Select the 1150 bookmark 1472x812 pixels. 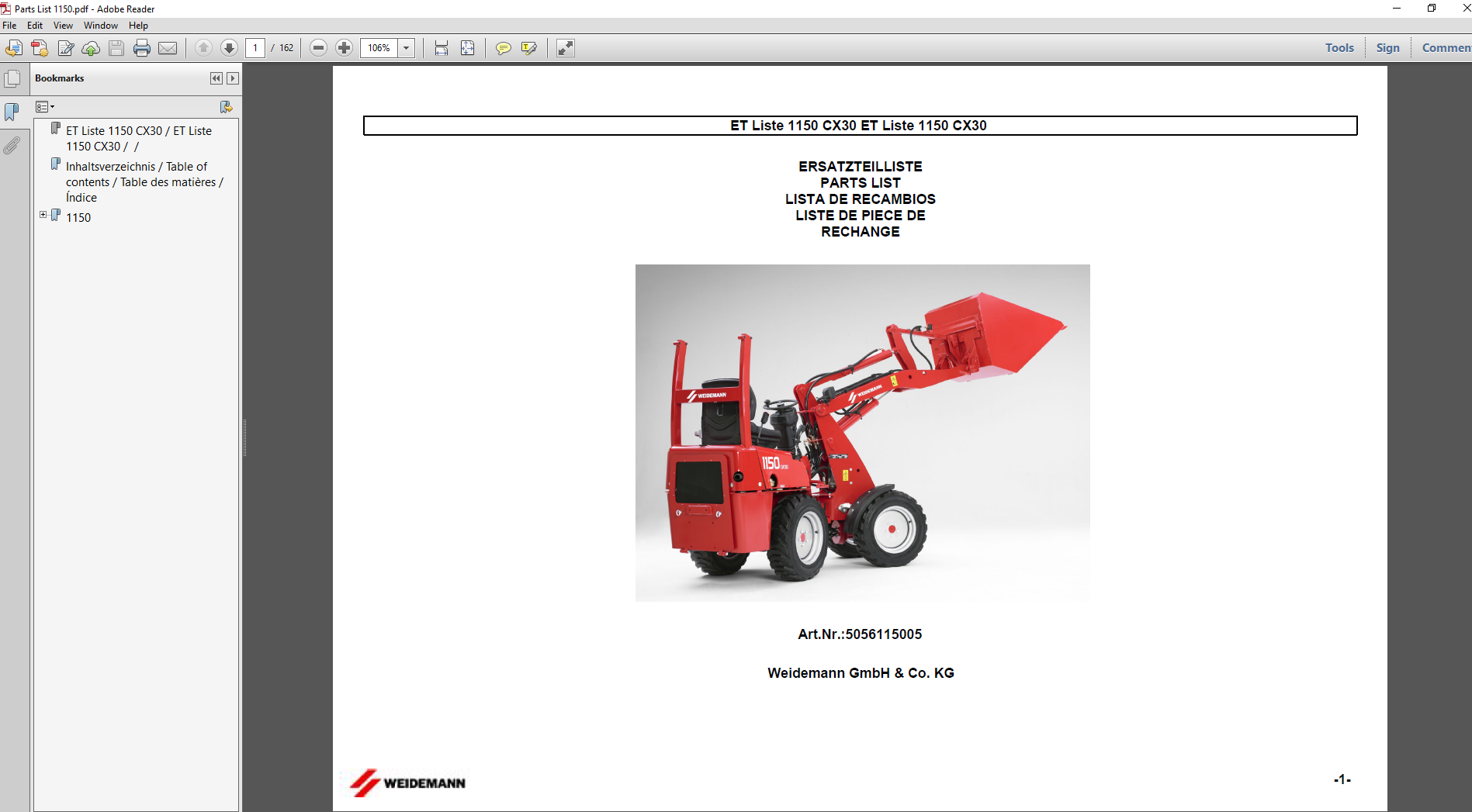pyautogui.click(x=78, y=218)
